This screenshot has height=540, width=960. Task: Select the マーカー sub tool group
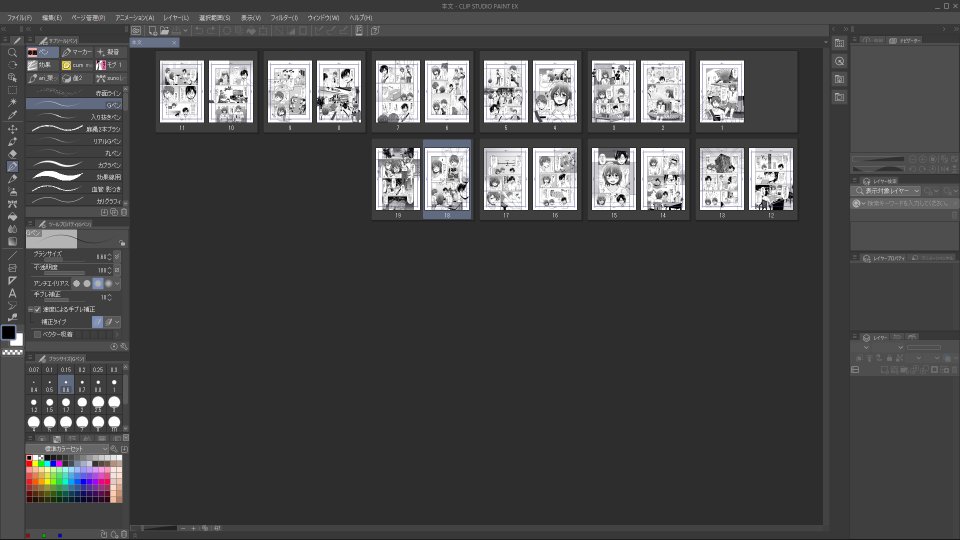[77, 52]
